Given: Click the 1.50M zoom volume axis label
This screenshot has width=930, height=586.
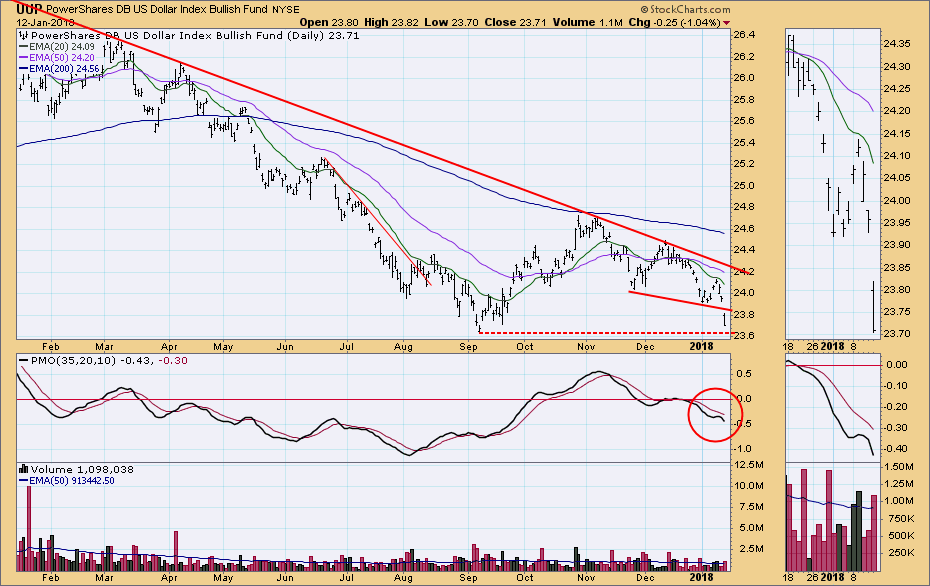Looking at the screenshot, I should pos(899,467).
